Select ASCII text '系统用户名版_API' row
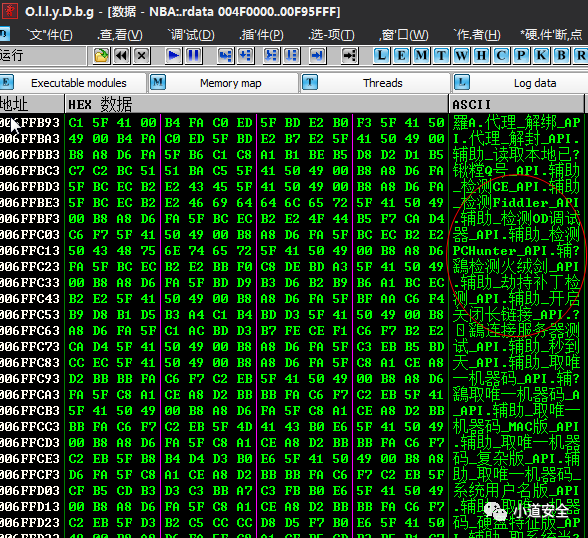Screen dimensions: 588x538 516,491
